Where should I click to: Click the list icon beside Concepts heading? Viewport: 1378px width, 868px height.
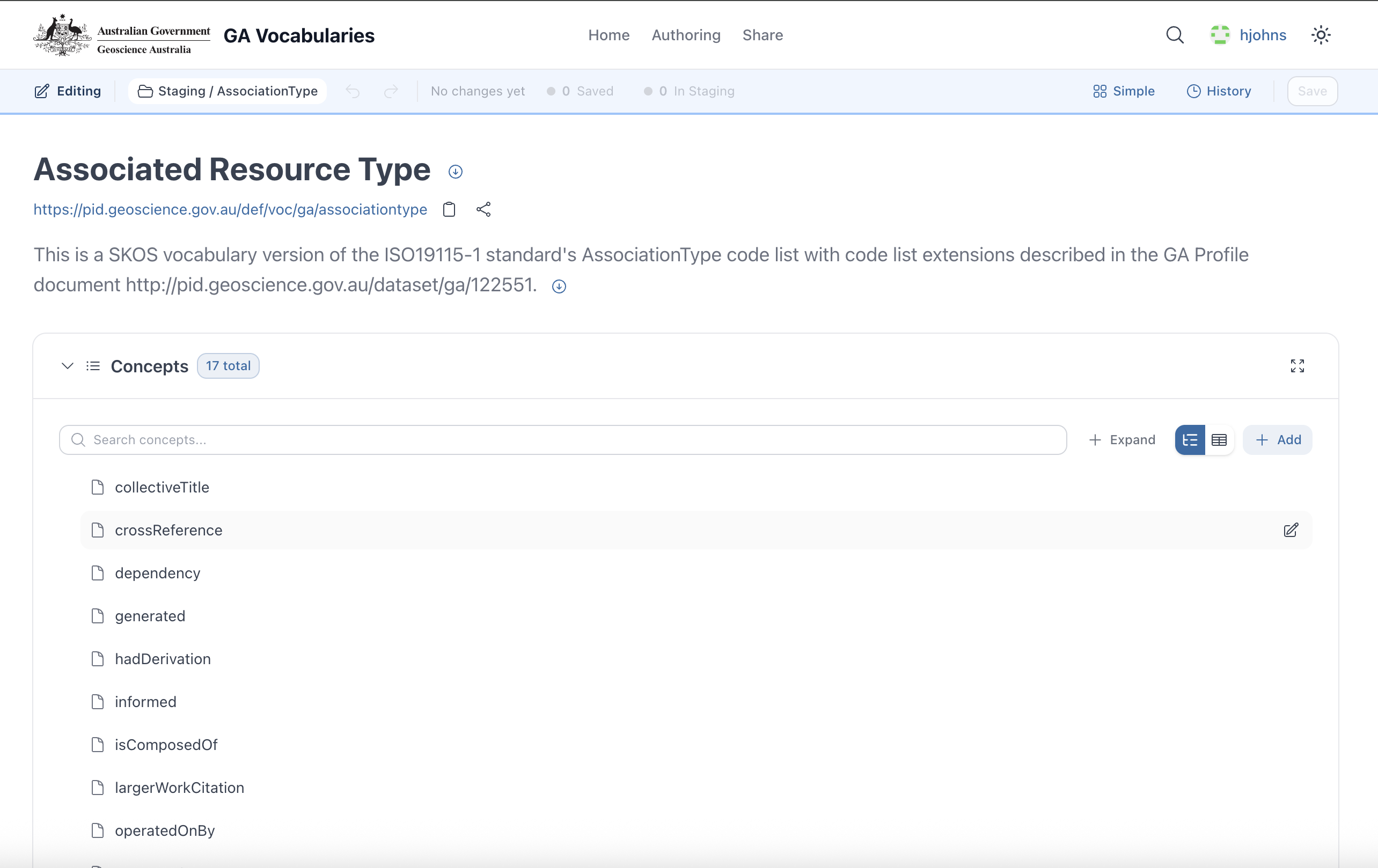click(x=93, y=366)
